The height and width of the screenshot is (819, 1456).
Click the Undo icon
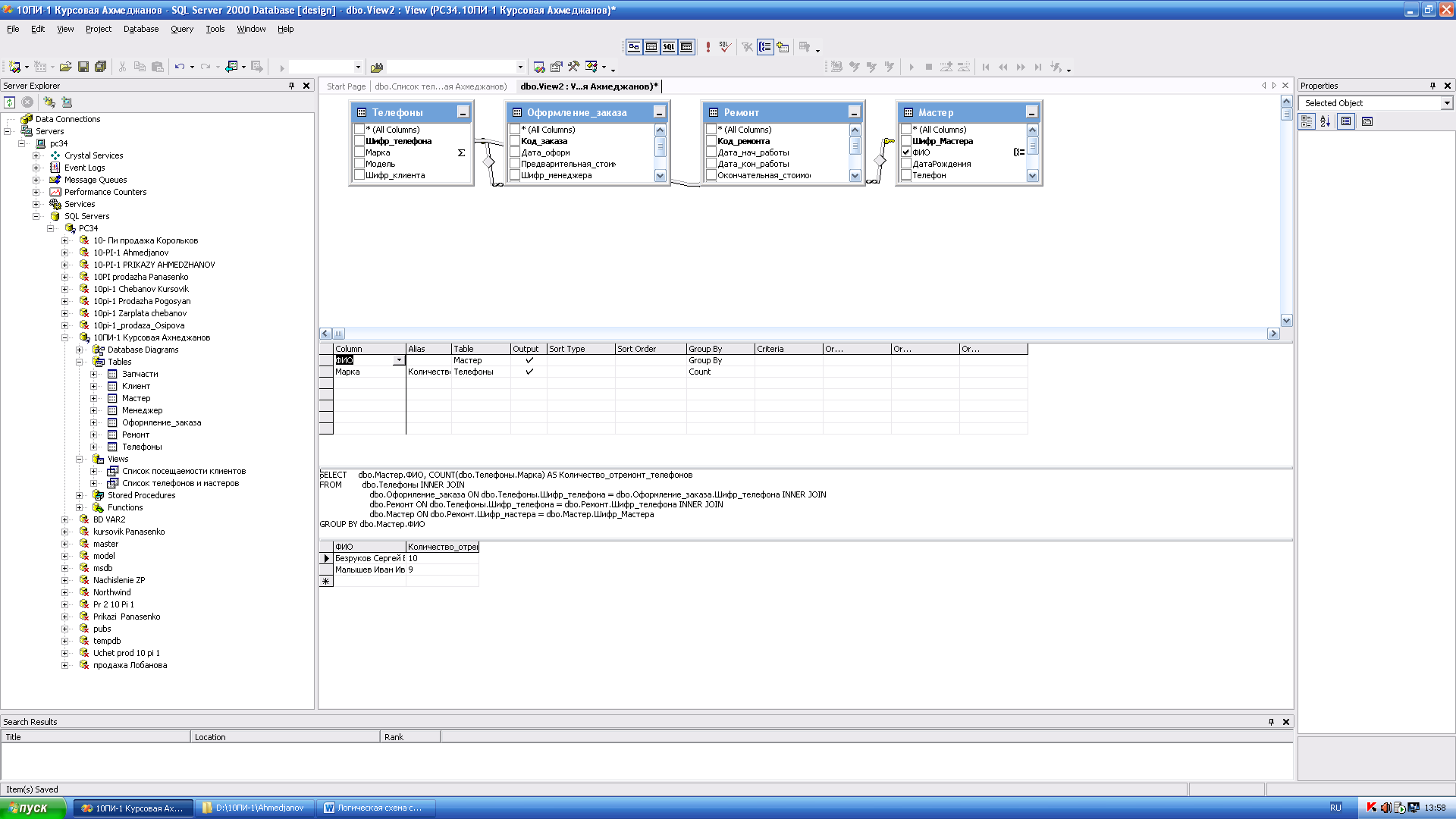[x=180, y=67]
